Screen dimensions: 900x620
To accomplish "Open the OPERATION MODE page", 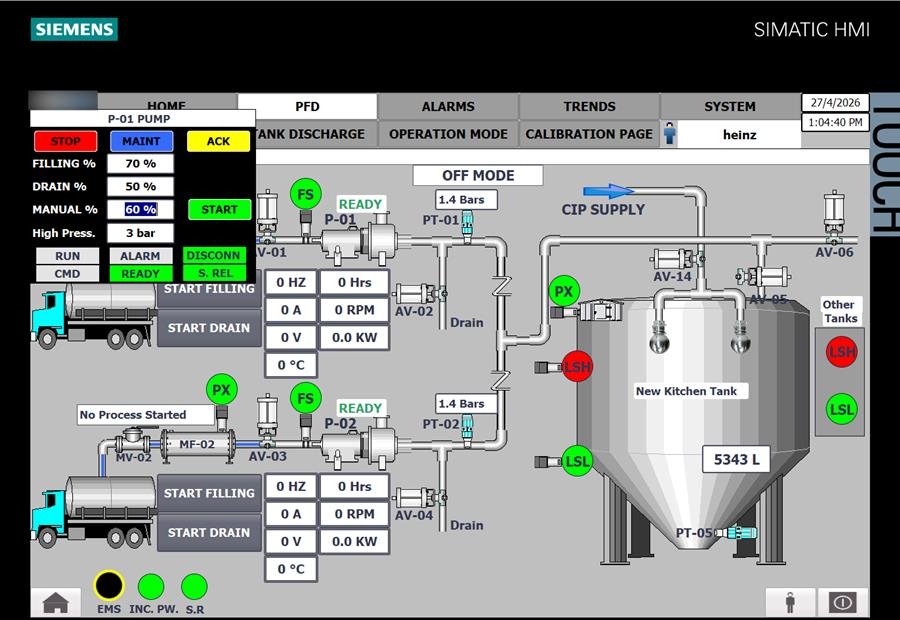I will pyautogui.click(x=448, y=134).
